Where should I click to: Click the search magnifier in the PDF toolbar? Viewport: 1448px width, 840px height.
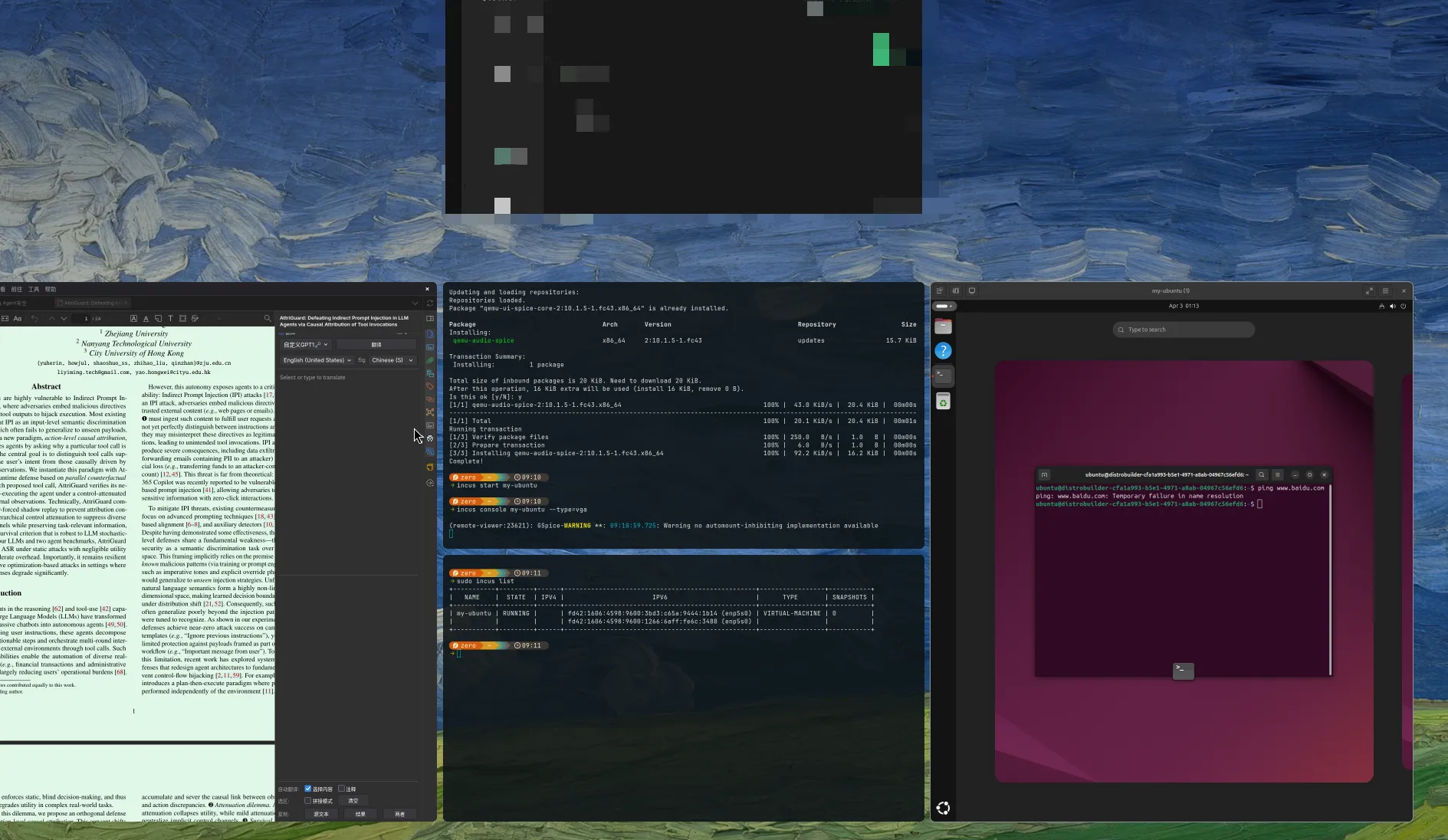pos(268,318)
